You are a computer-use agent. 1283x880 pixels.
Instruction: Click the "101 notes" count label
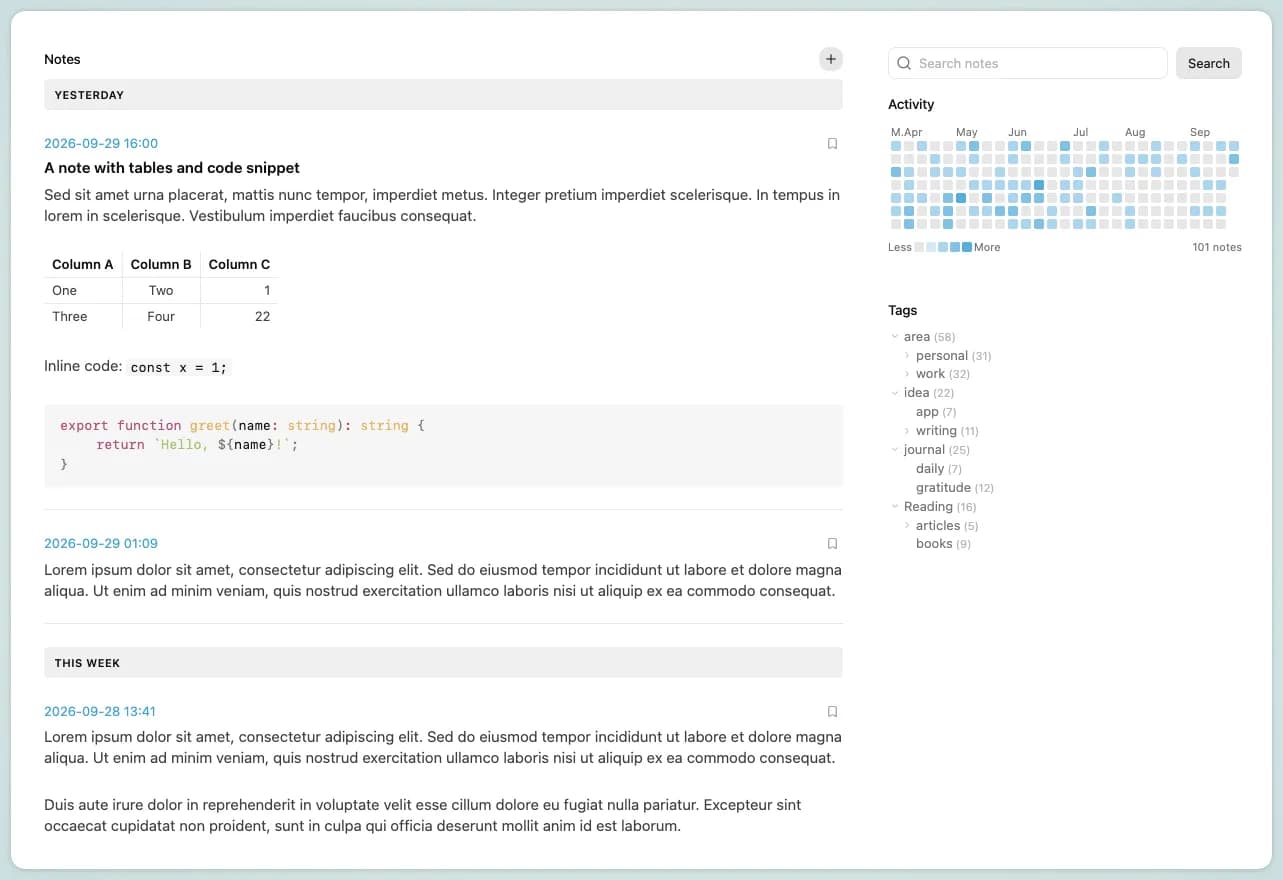tap(1217, 247)
